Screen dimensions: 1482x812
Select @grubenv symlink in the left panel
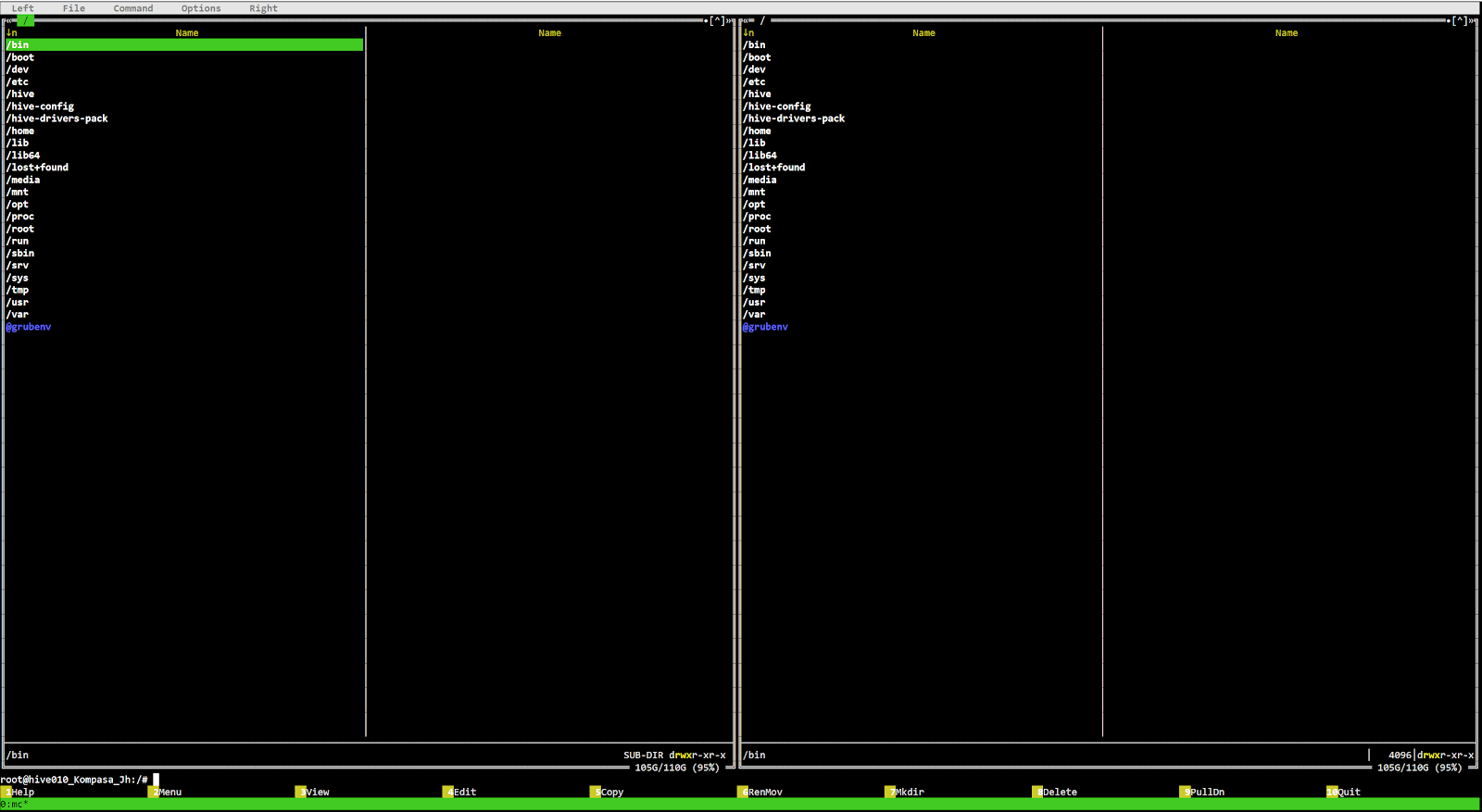click(29, 327)
